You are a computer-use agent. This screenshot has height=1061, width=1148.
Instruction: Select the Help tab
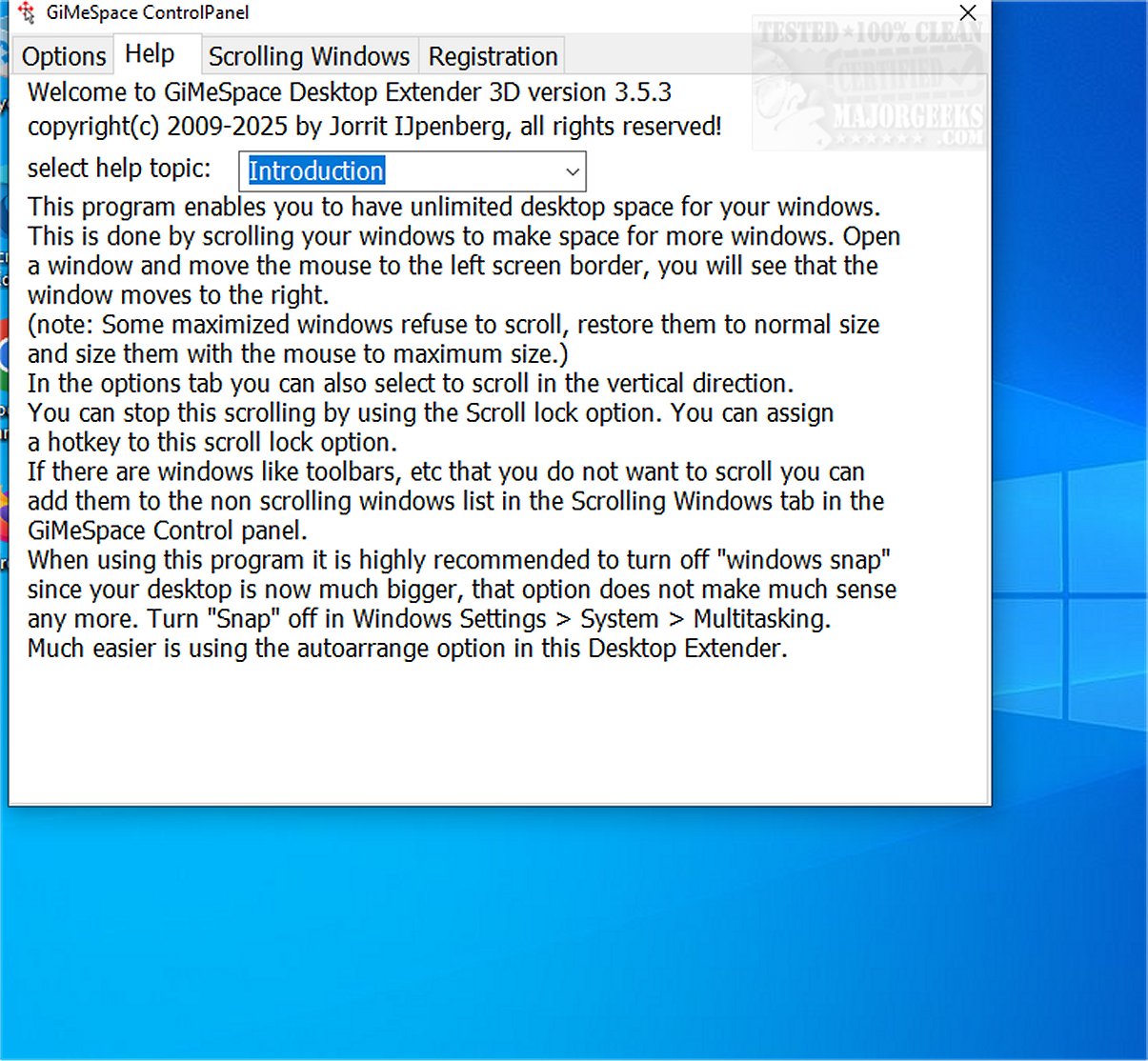pos(151,54)
